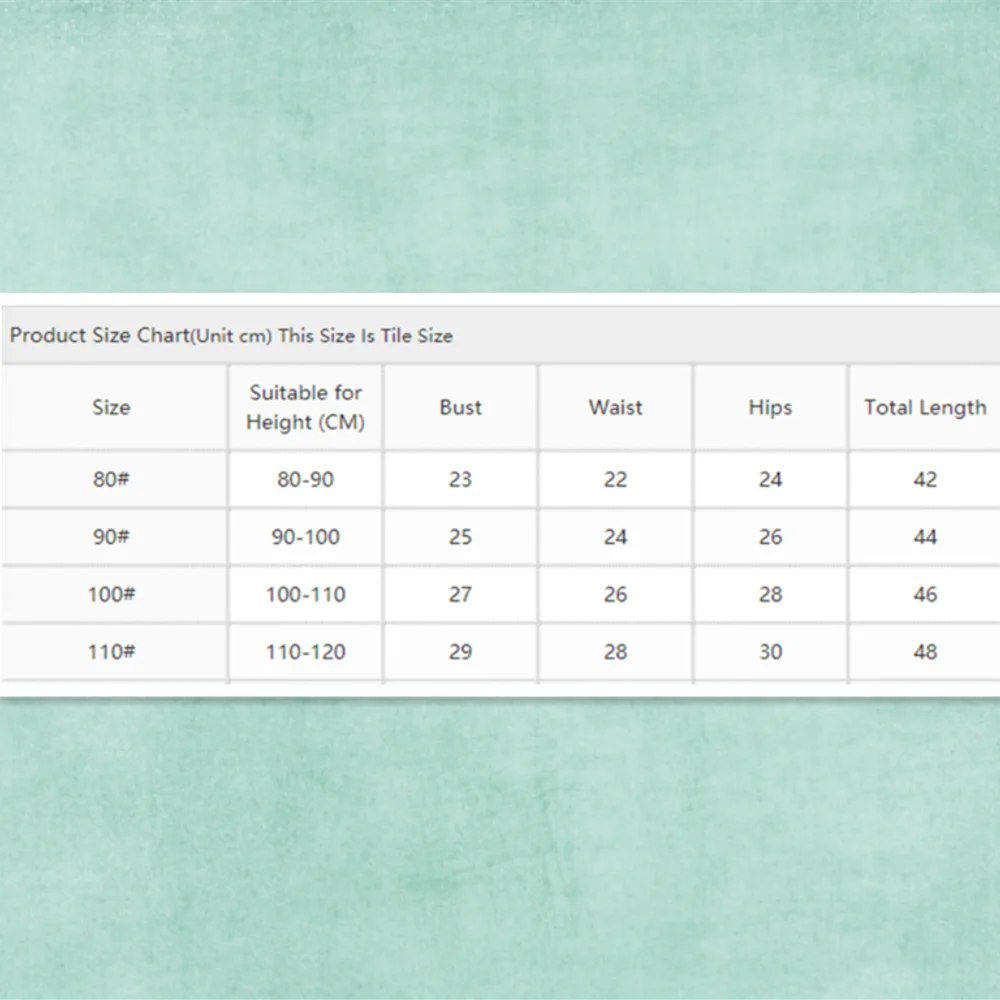Click the Hips column header
Viewport: 1000px width, 1000px height.
pos(770,408)
